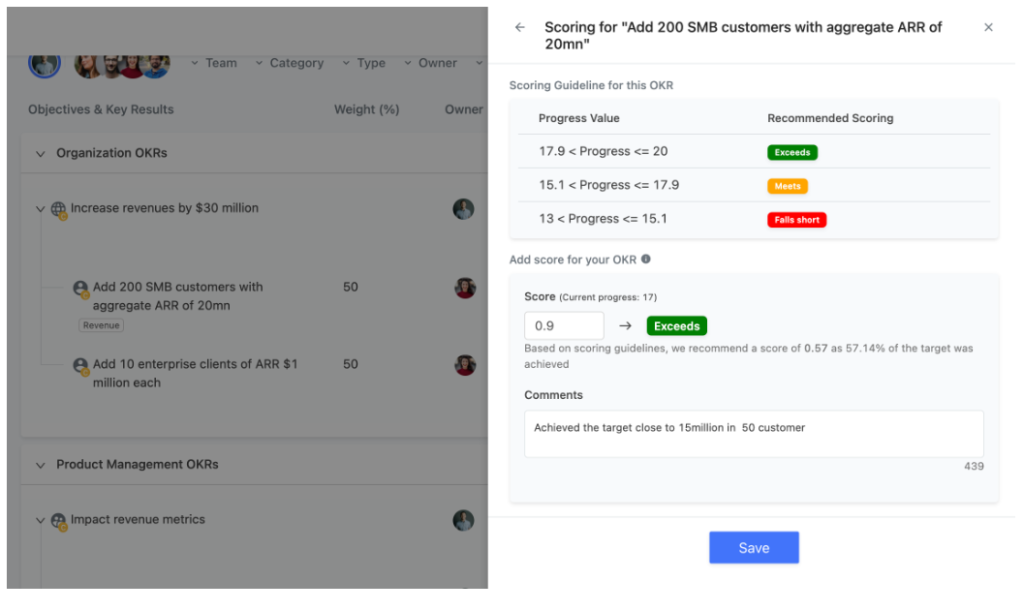Click the Revenue tag under the SMB key result
1024x612 pixels.
101,325
